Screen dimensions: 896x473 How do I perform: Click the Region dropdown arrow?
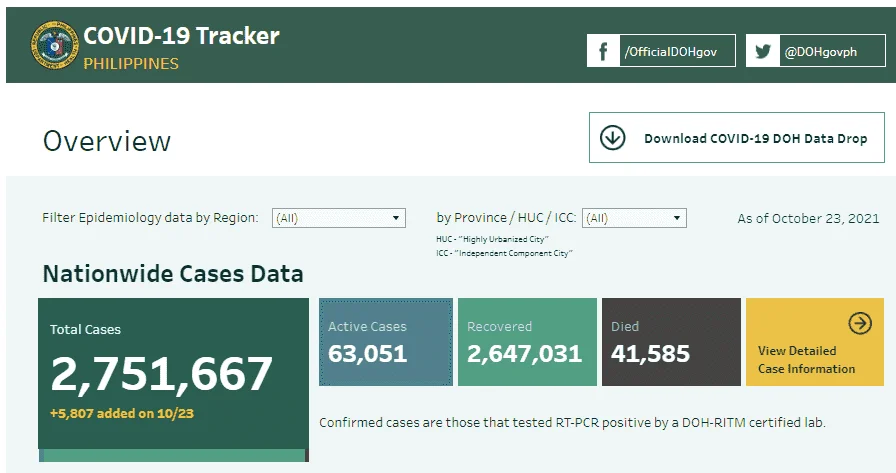tap(395, 218)
